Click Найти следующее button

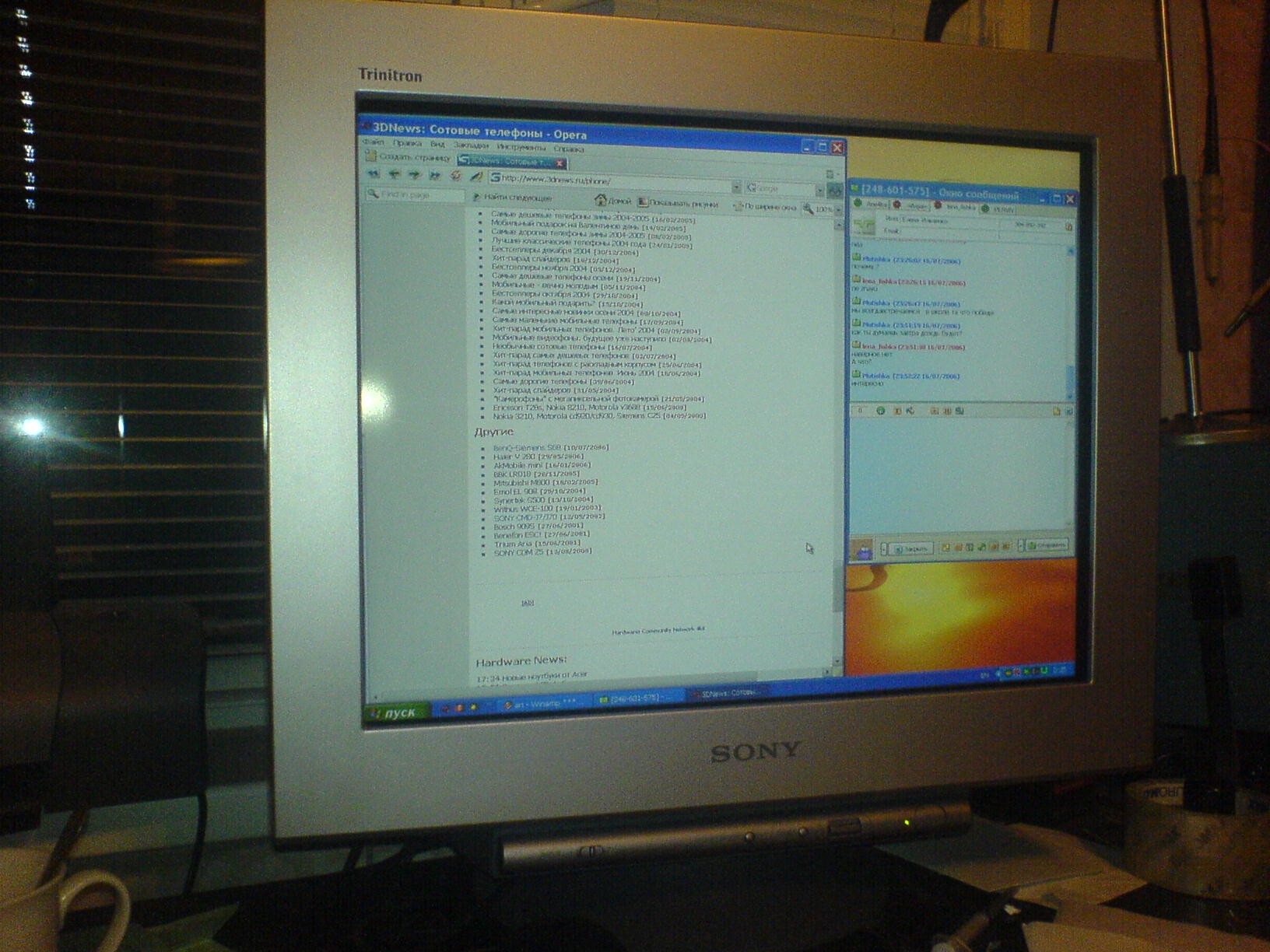pos(513,198)
